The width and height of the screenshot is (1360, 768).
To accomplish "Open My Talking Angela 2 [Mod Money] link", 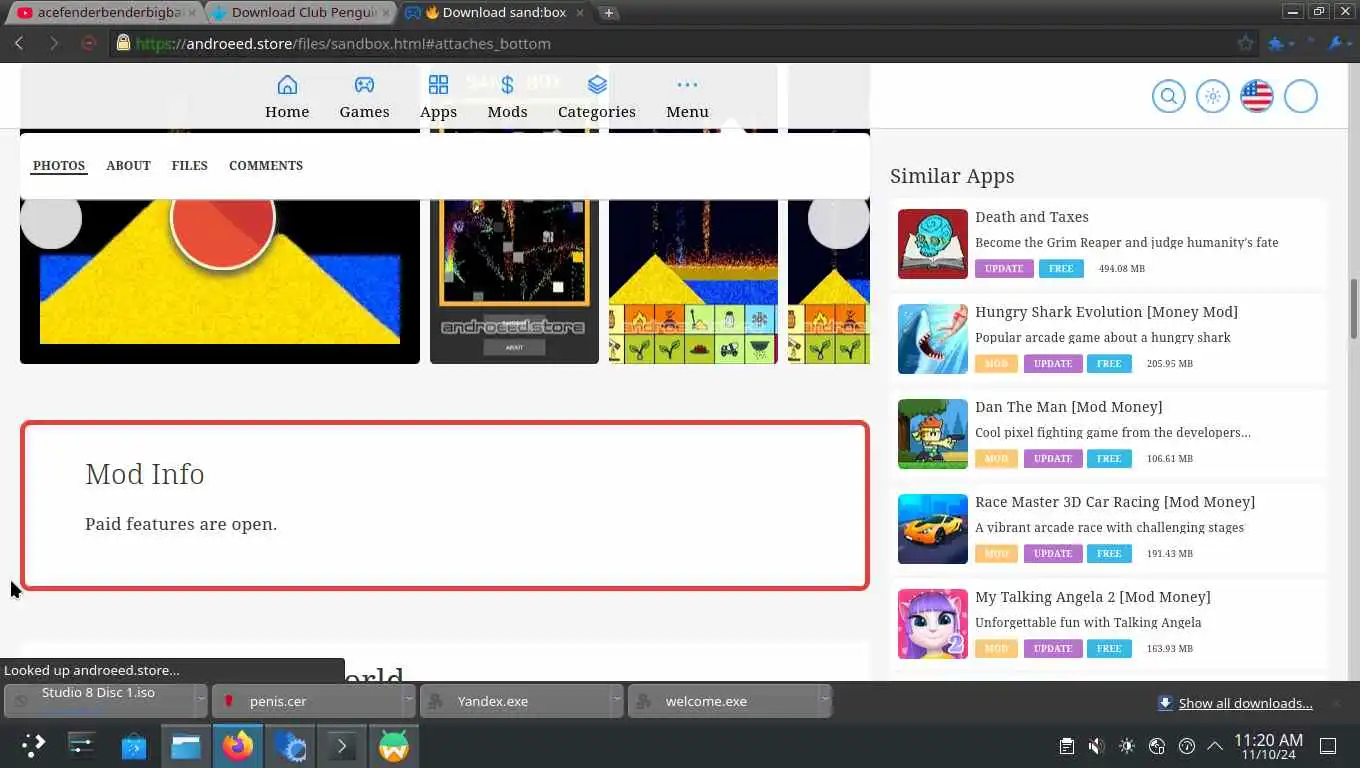I will 1092,597.
